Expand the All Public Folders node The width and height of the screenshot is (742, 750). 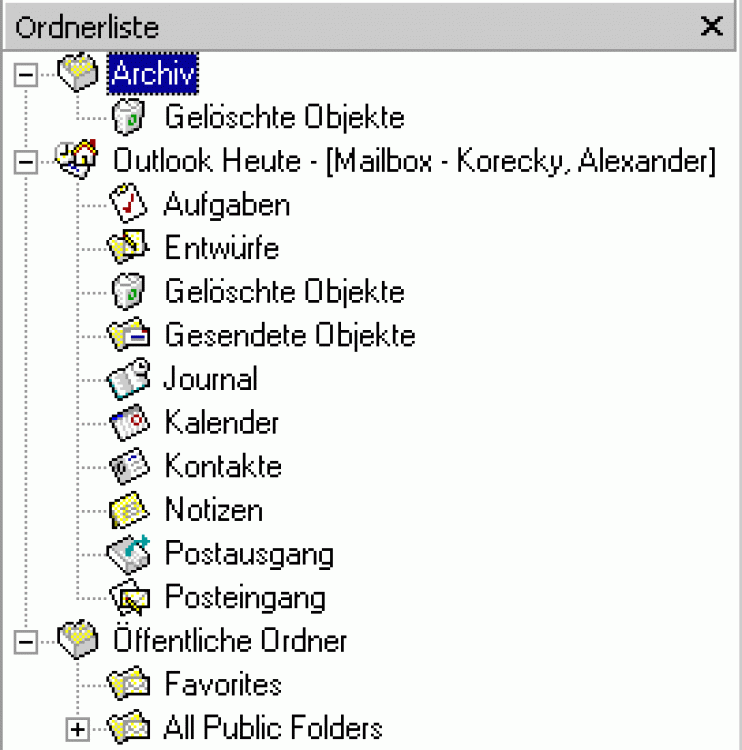77,728
